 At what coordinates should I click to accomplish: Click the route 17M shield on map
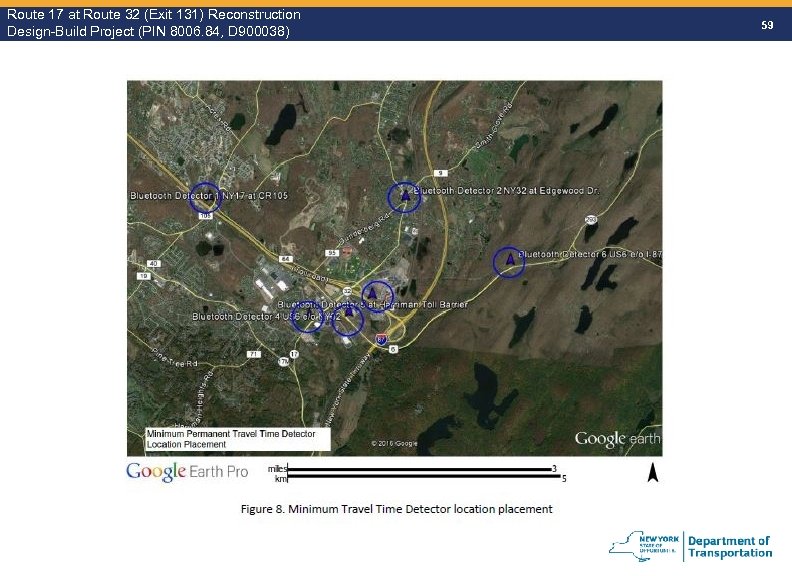[x=283, y=361]
